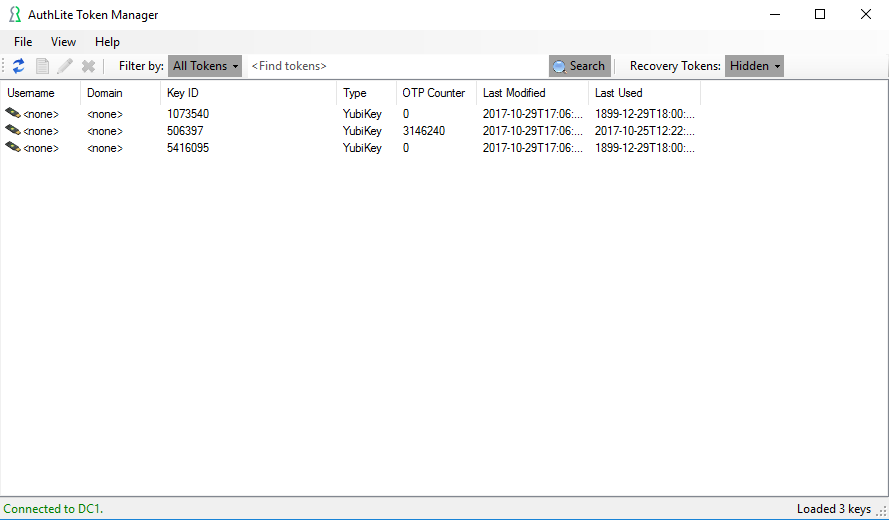Click the AuthLite keyhole icon in title bar
The image size is (889, 520).
pos(15,15)
